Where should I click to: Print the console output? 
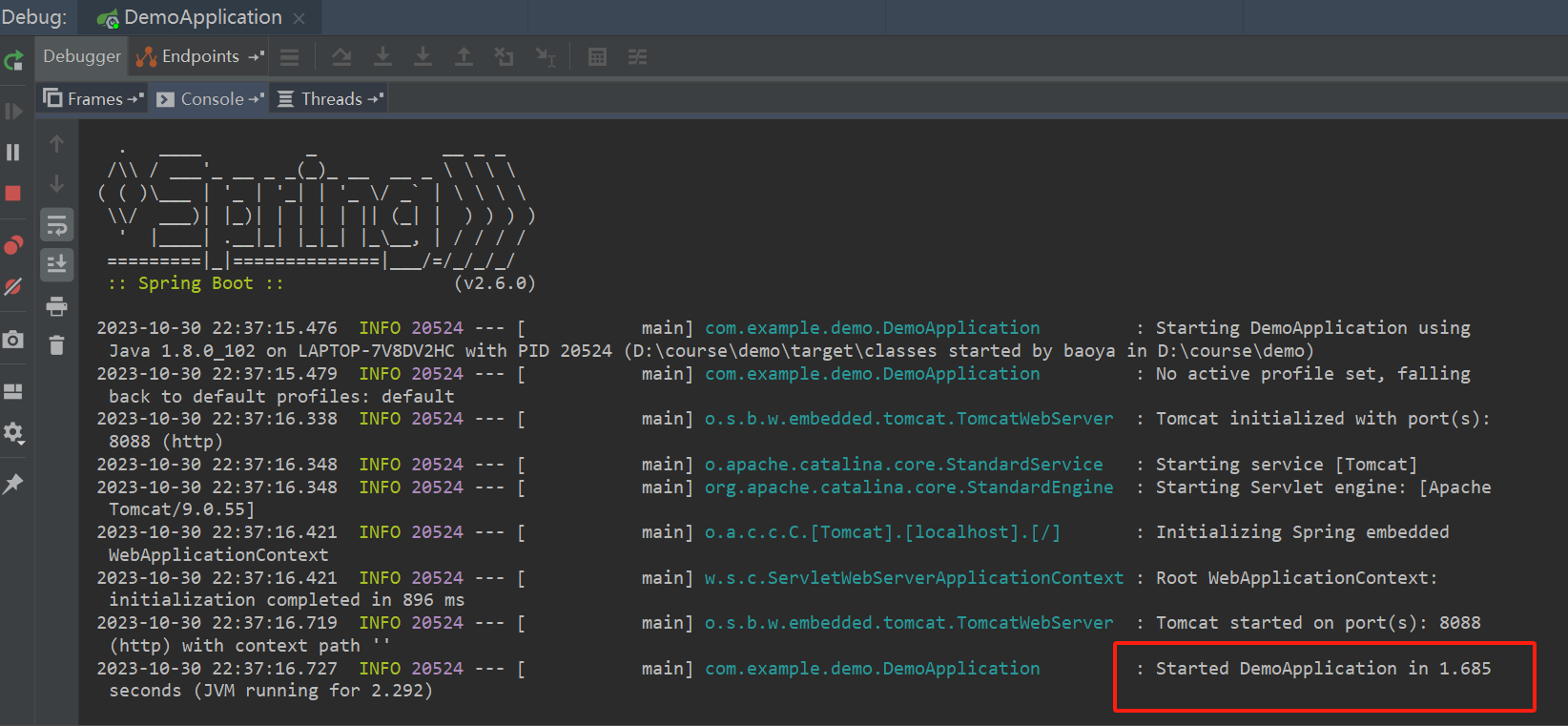click(x=57, y=306)
